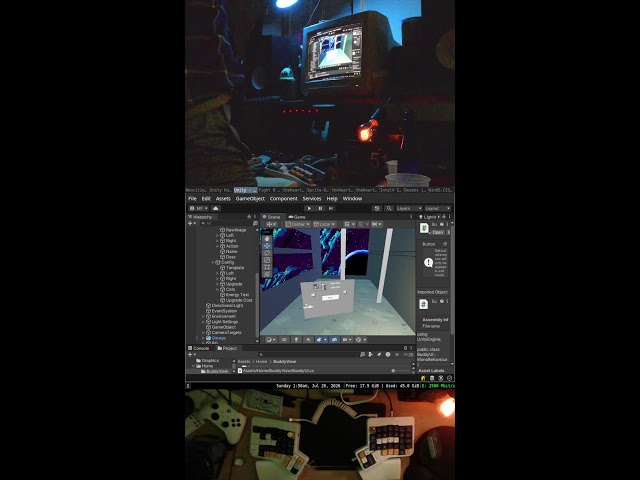Start Play mode with the play button
640x480 pixels.
pyautogui.click(x=309, y=208)
